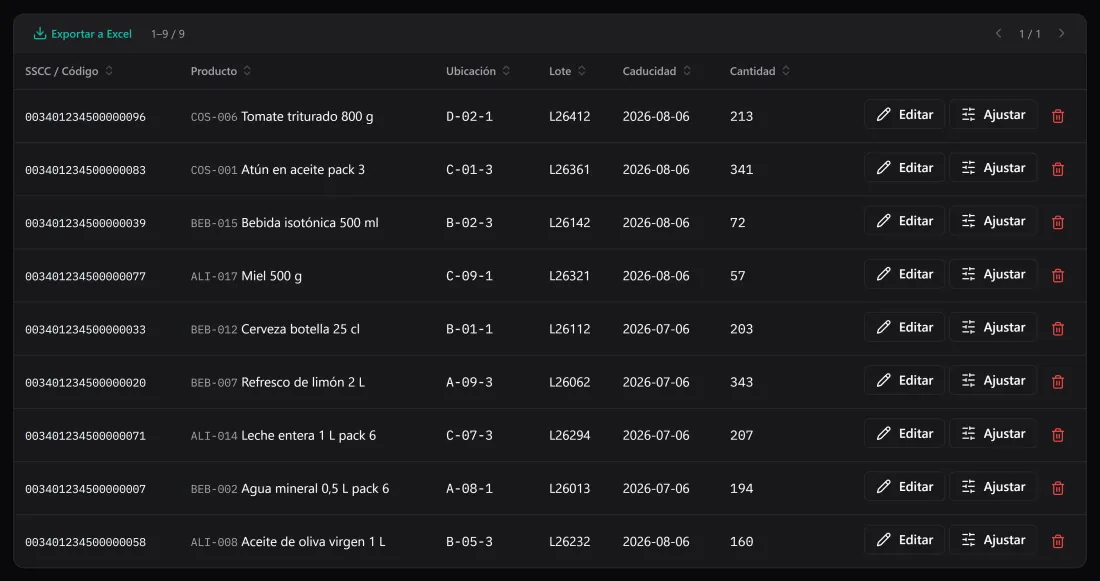Viewport: 1100px width, 581px height.
Task: Go to the previous page arrow
Action: [998, 34]
